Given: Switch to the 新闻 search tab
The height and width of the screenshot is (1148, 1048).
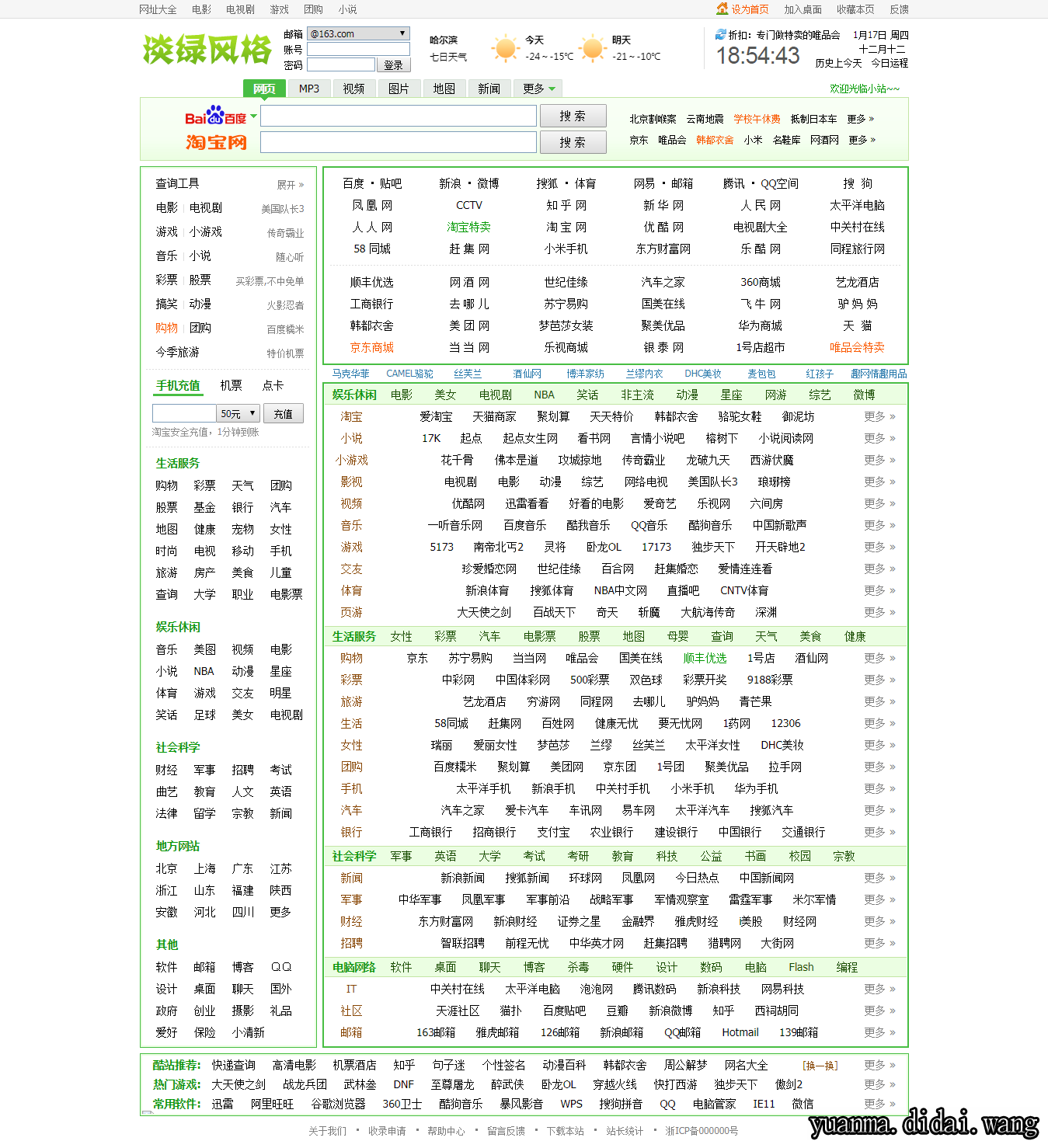Looking at the screenshot, I should (x=489, y=89).
